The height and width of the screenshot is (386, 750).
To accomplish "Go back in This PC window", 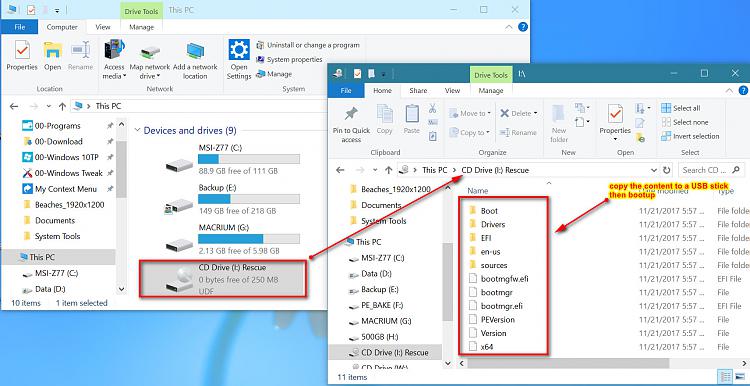I will pos(14,106).
